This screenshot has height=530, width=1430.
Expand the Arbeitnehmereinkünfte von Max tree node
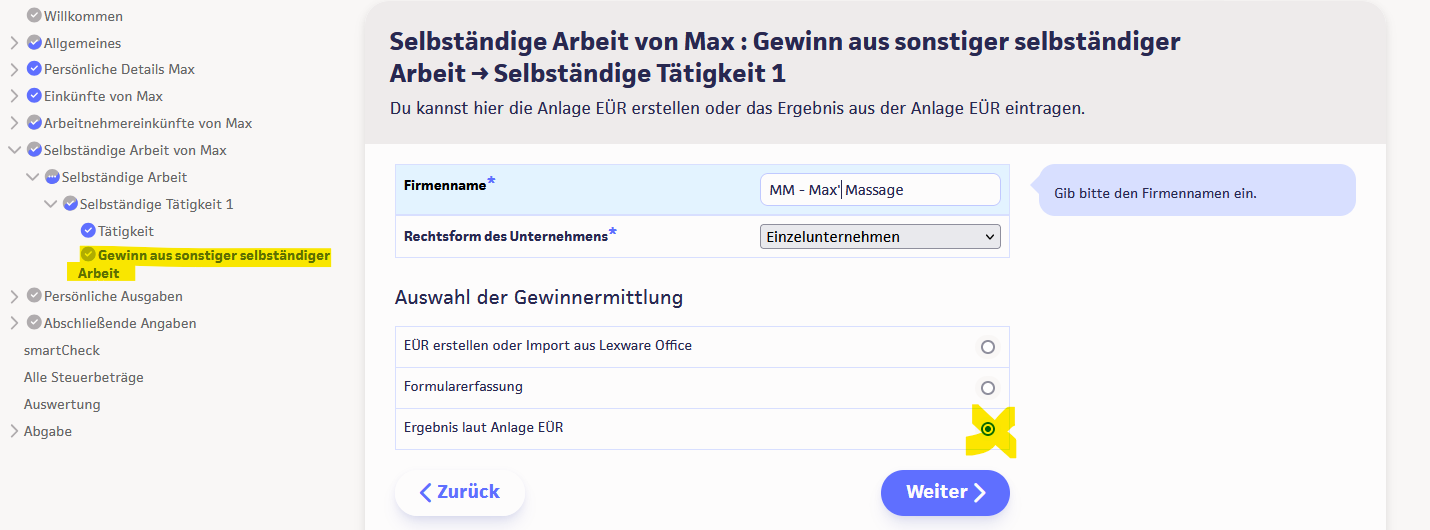point(14,124)
